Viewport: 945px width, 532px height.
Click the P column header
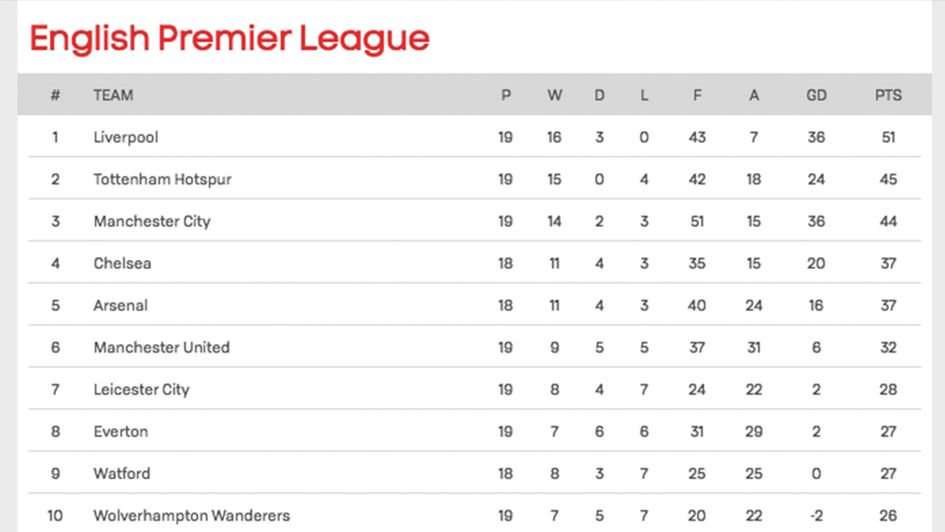pyautogui.click(x=506, y=95)
